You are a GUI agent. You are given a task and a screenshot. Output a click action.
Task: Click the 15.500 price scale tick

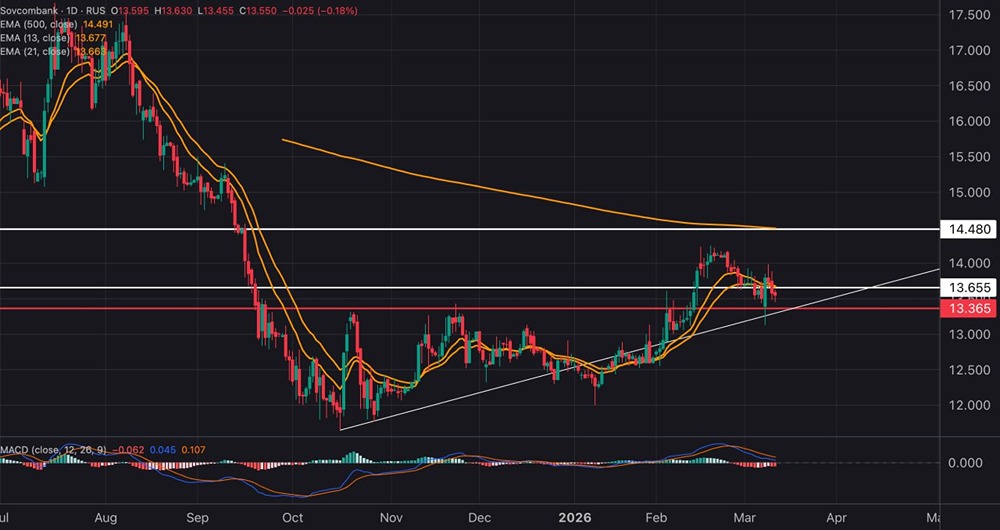tap(969, 156)
